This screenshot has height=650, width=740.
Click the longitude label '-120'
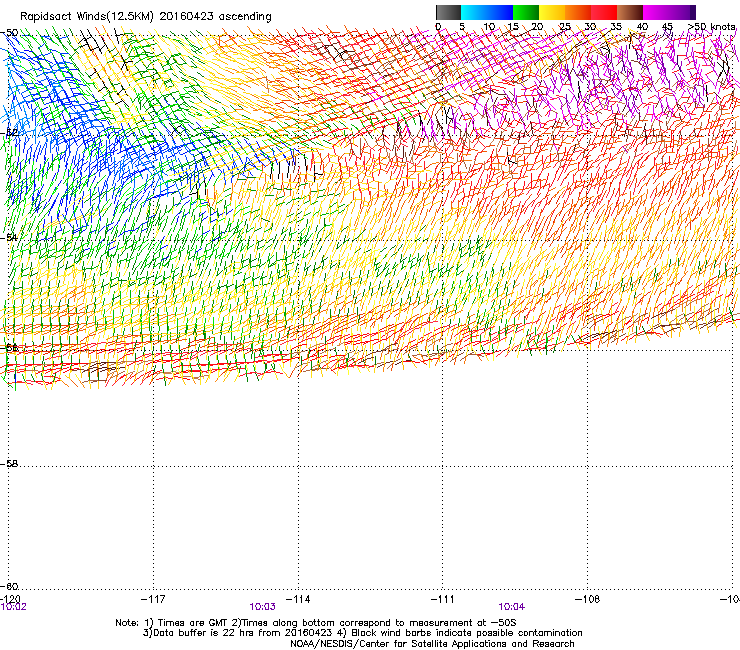10,599
